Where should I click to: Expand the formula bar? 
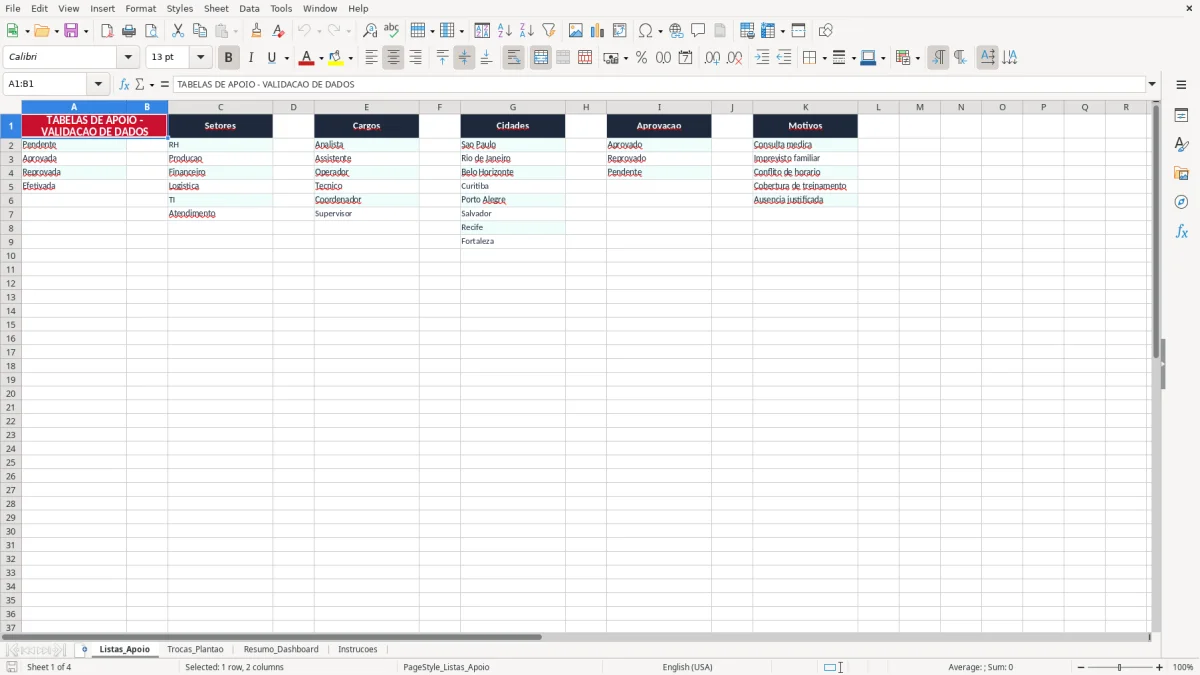tap(1152, 84)
